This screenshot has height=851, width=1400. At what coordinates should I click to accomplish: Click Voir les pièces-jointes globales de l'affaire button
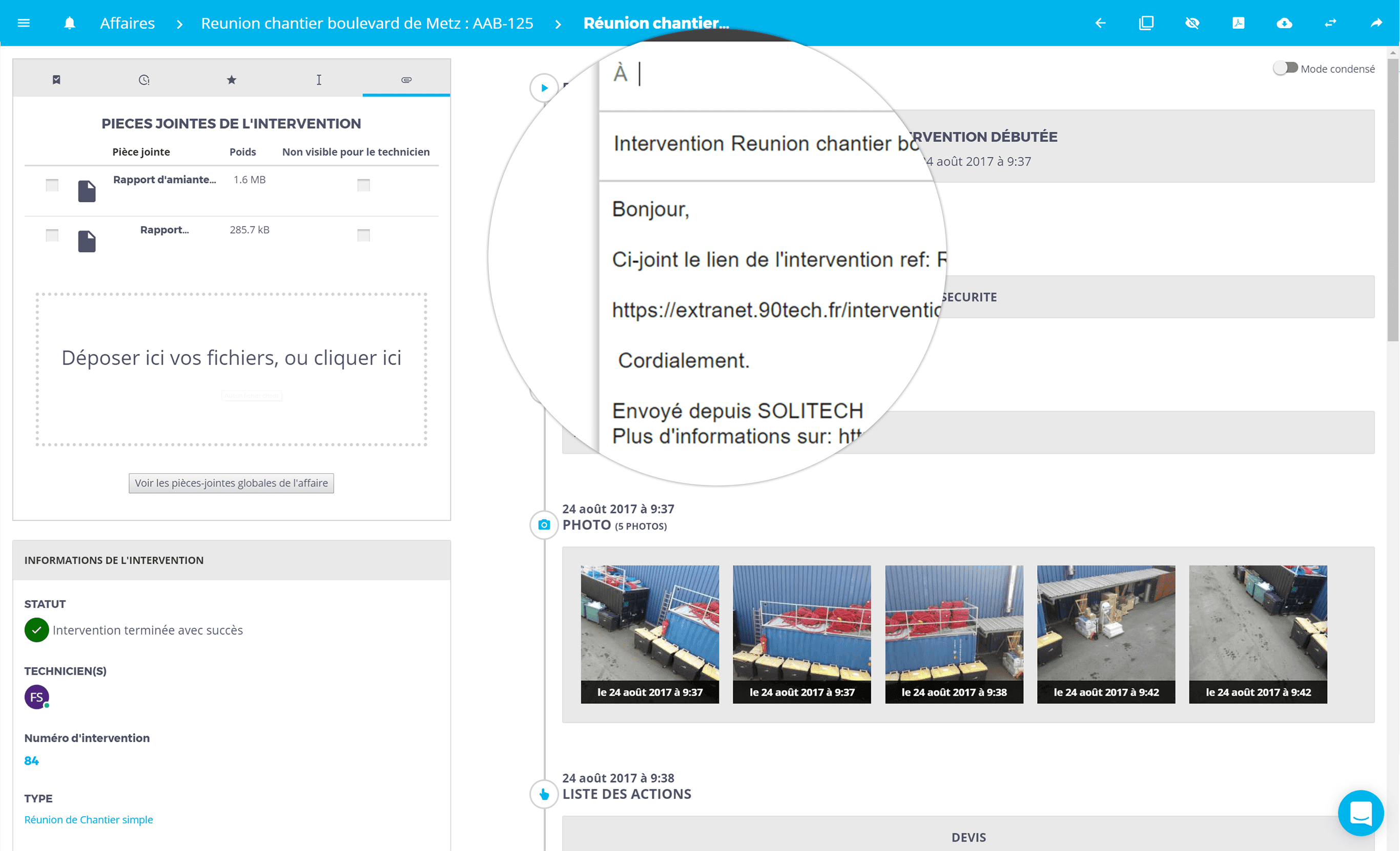(x=233, y=484)
